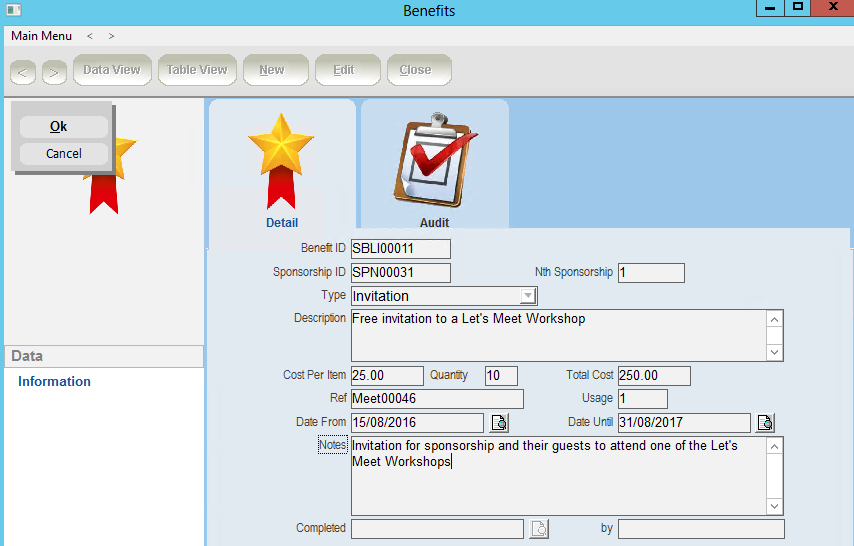The height and width of the screenshot is (546, 854).
Task: Expand the Type dropdown list
Action: (x=528, y=296)
